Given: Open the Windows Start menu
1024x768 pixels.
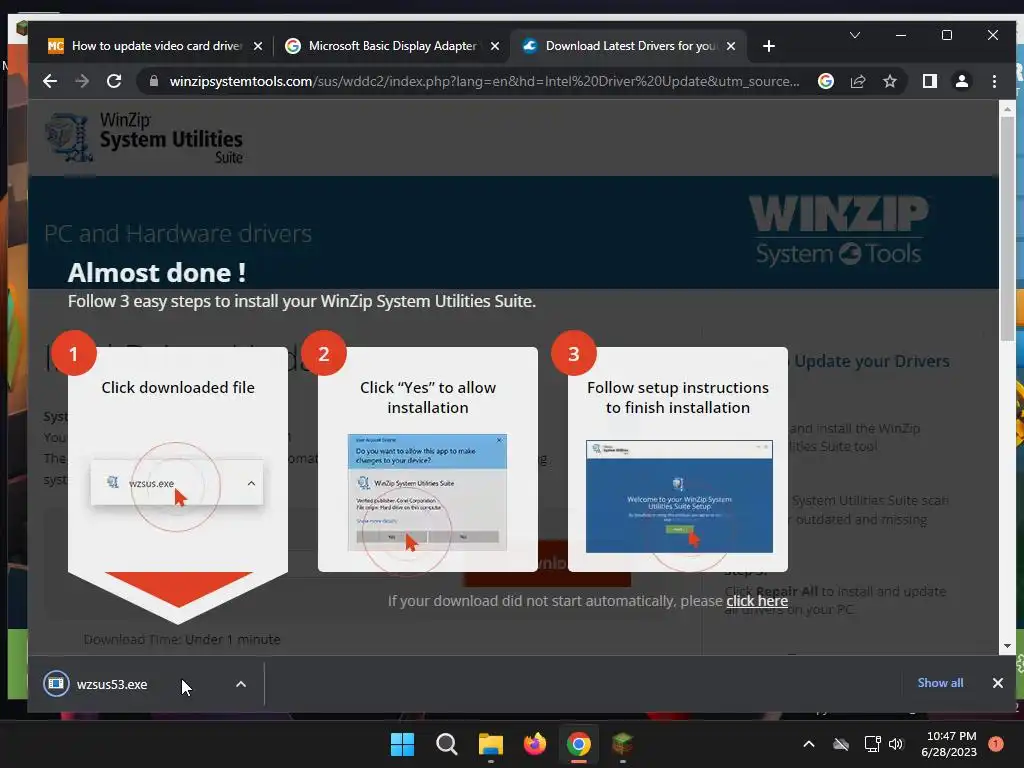Looking at the screenshot, I should pos(402,744).
